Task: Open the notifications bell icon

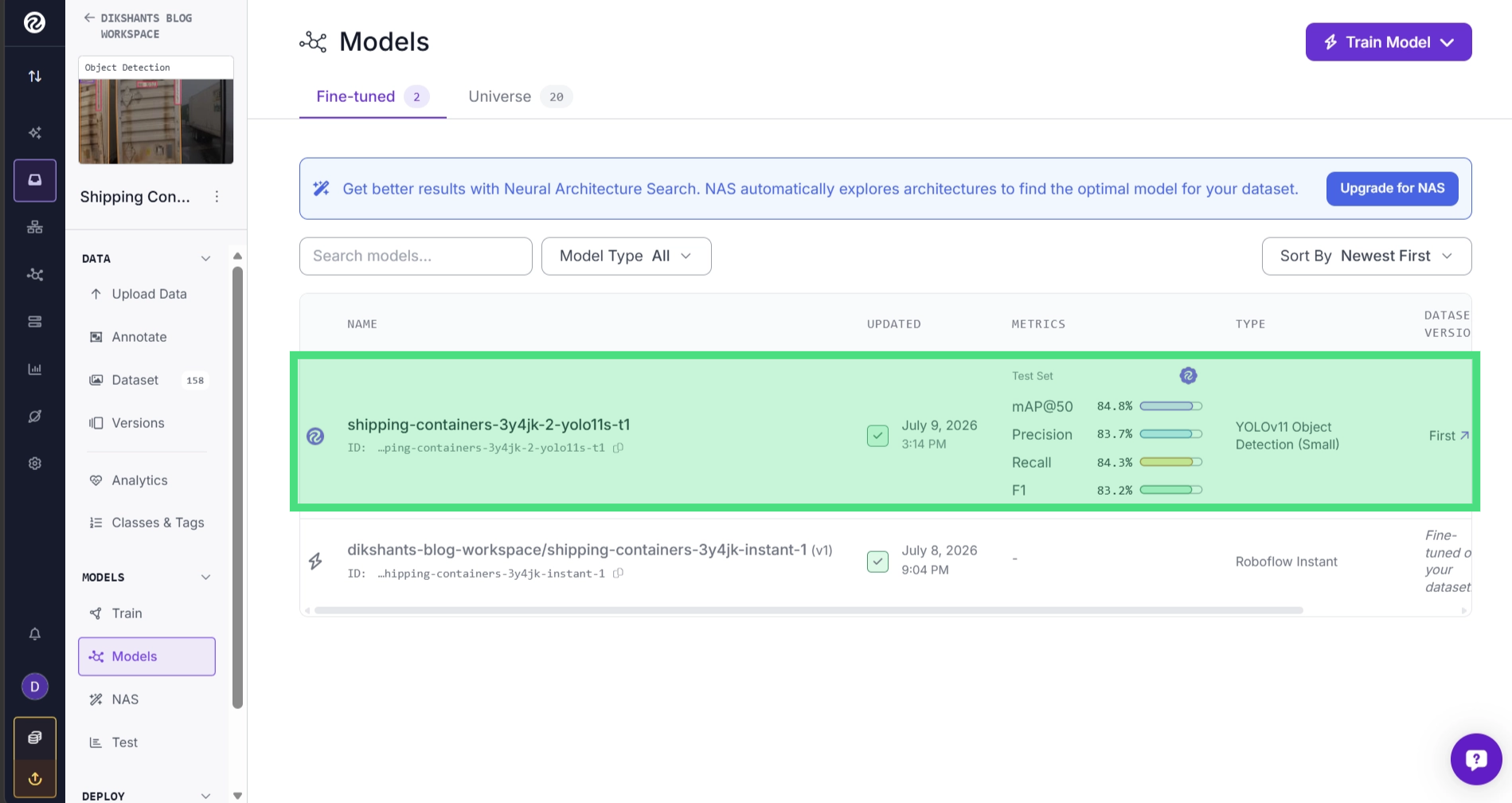Action: [35, 634]
